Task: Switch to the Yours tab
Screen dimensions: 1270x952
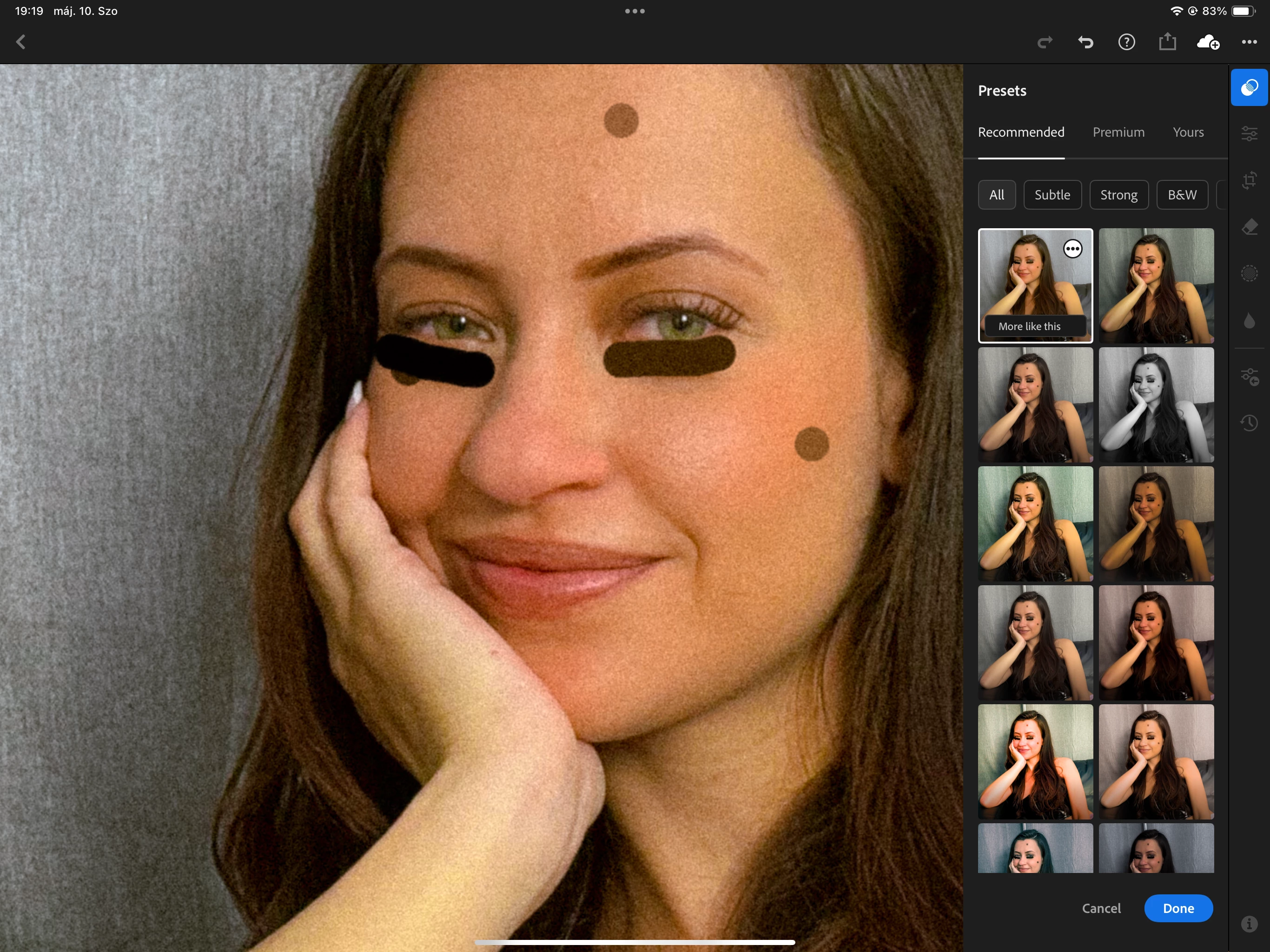Action: point(1188,132)
